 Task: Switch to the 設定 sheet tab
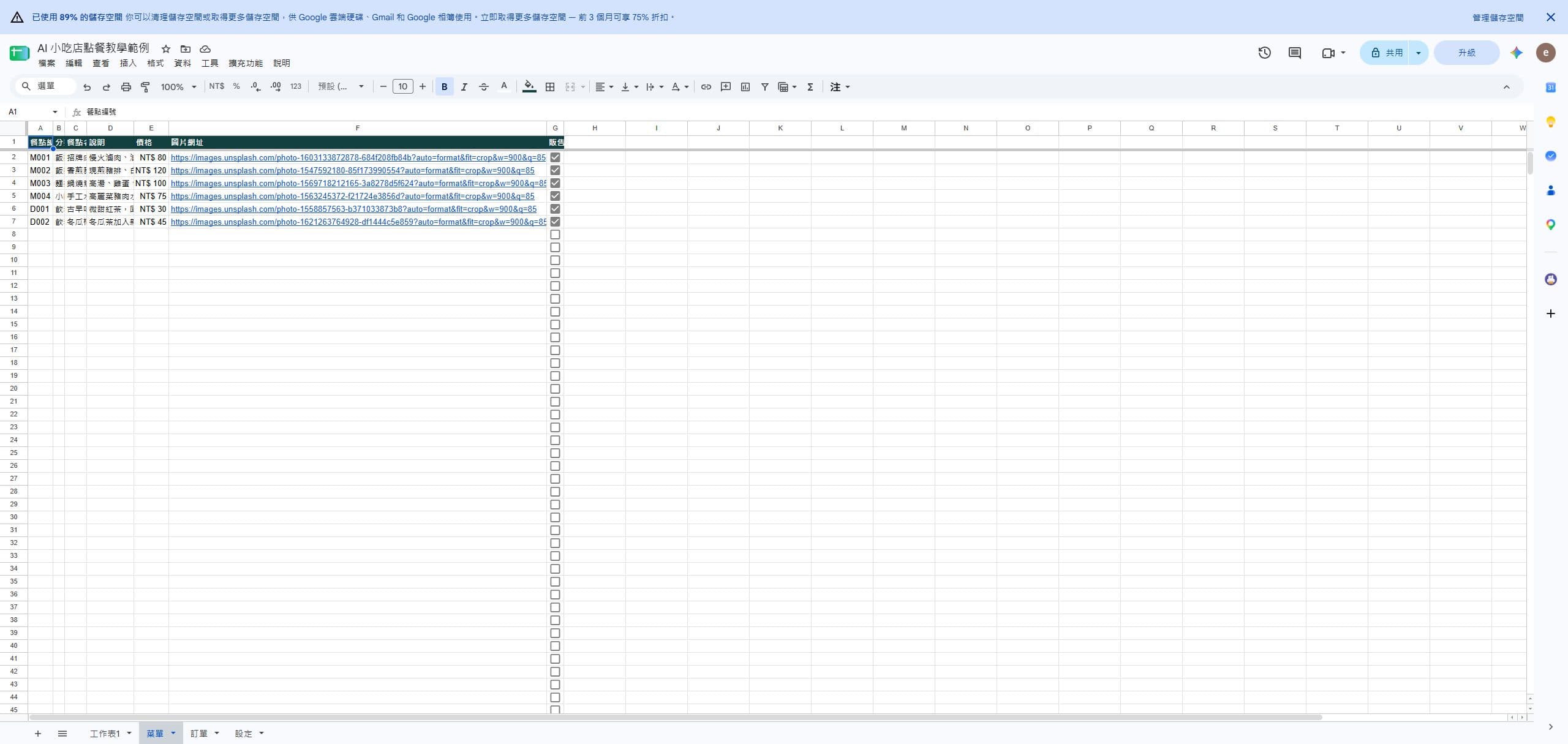pos(244,734)
